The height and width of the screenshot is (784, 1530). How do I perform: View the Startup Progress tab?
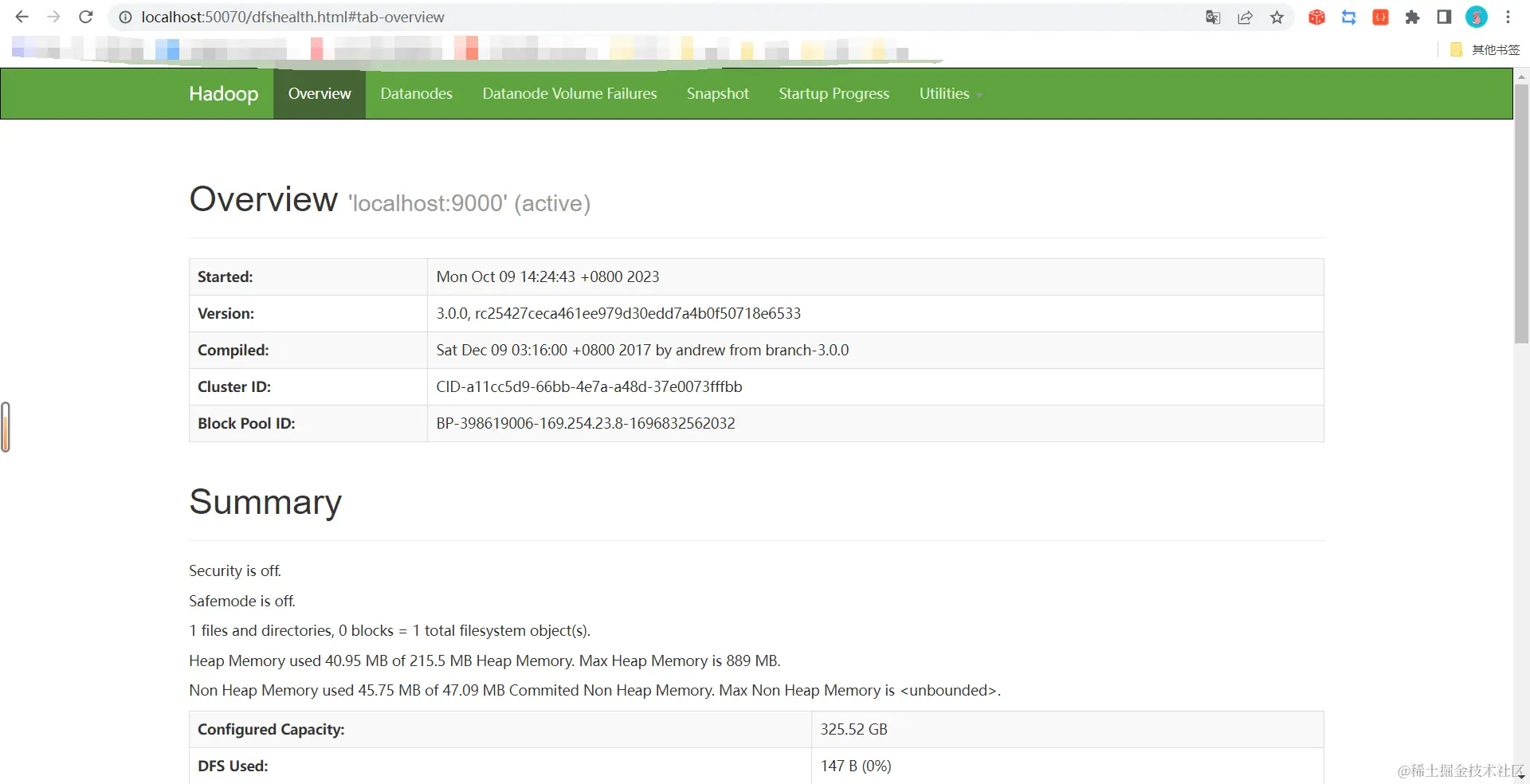click(x=834, y=94)
